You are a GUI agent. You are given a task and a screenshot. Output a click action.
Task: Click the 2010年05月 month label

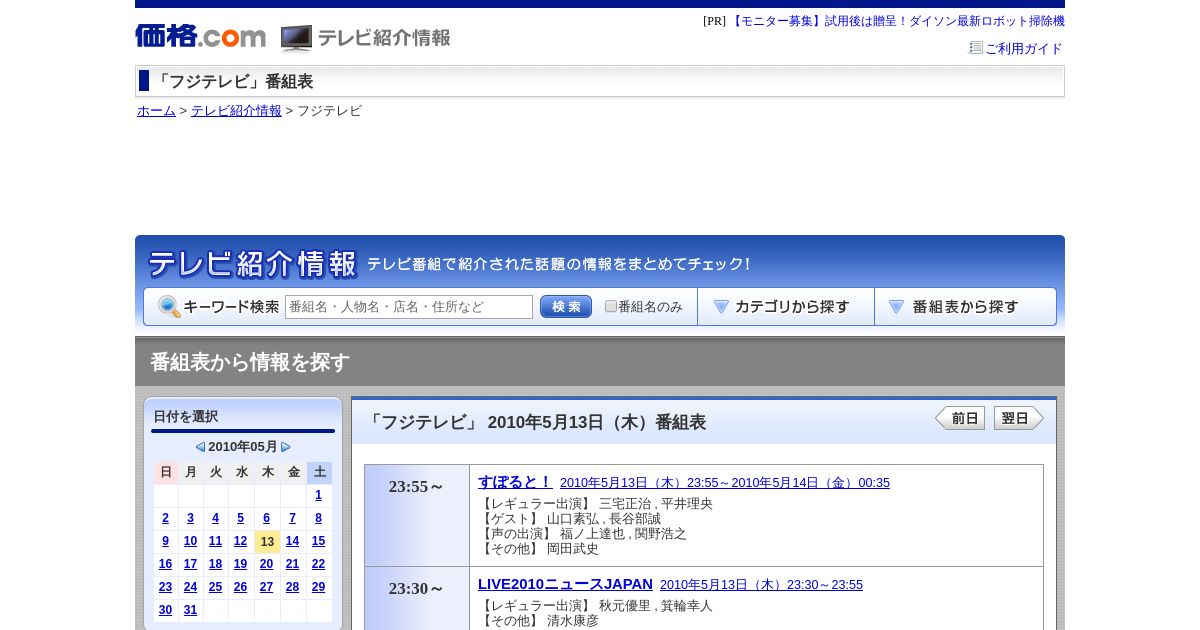tap(243, 447)
